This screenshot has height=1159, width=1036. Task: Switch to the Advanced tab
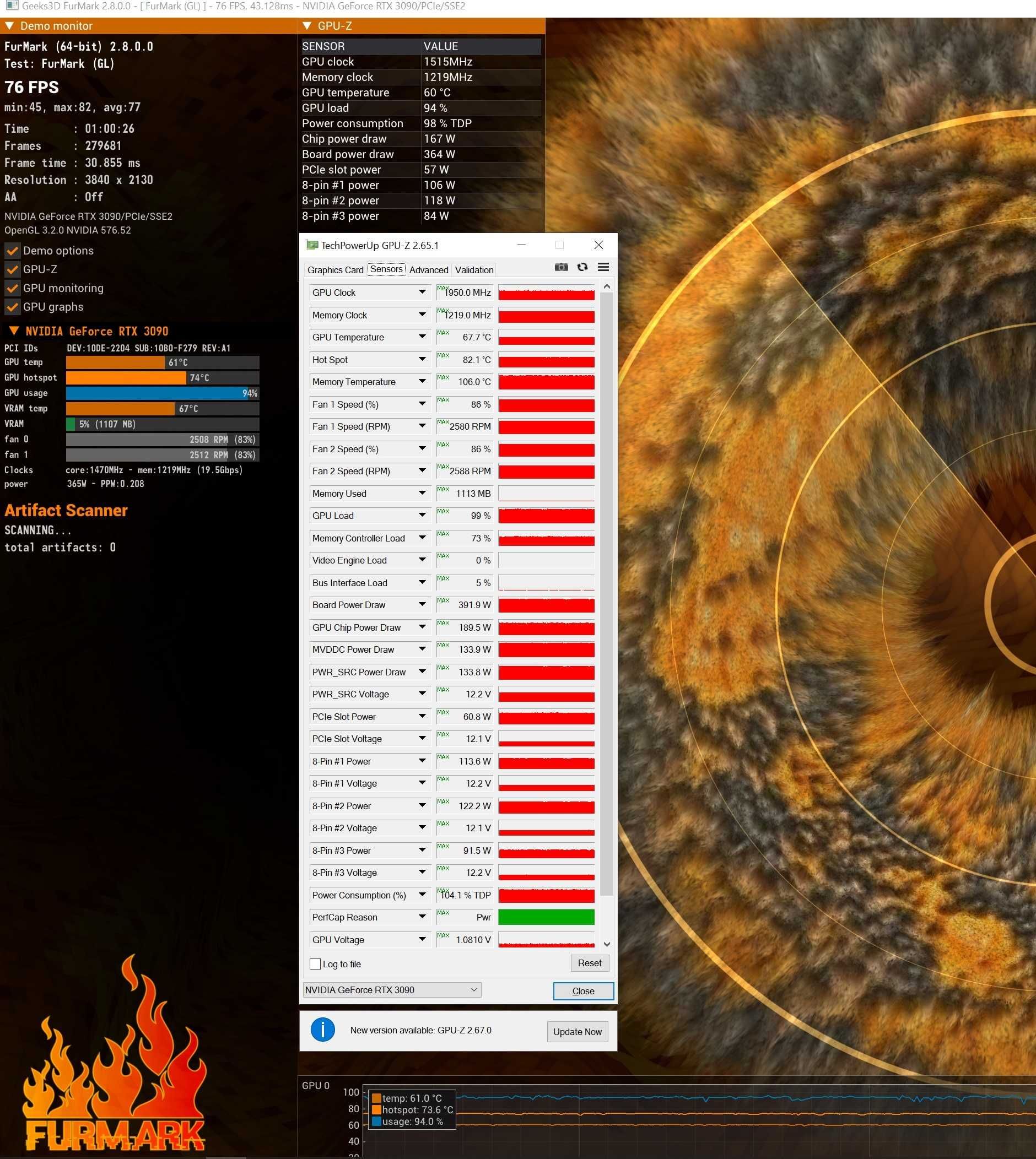click(429, 270)
